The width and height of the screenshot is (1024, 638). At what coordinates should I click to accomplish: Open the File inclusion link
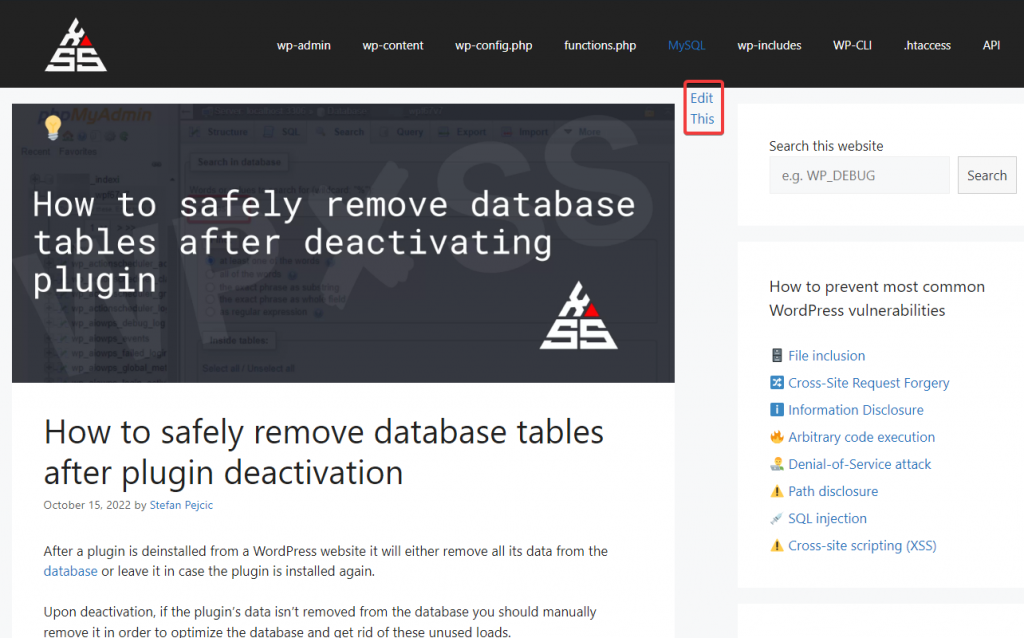pyautogui.click(x=826, y=356)
